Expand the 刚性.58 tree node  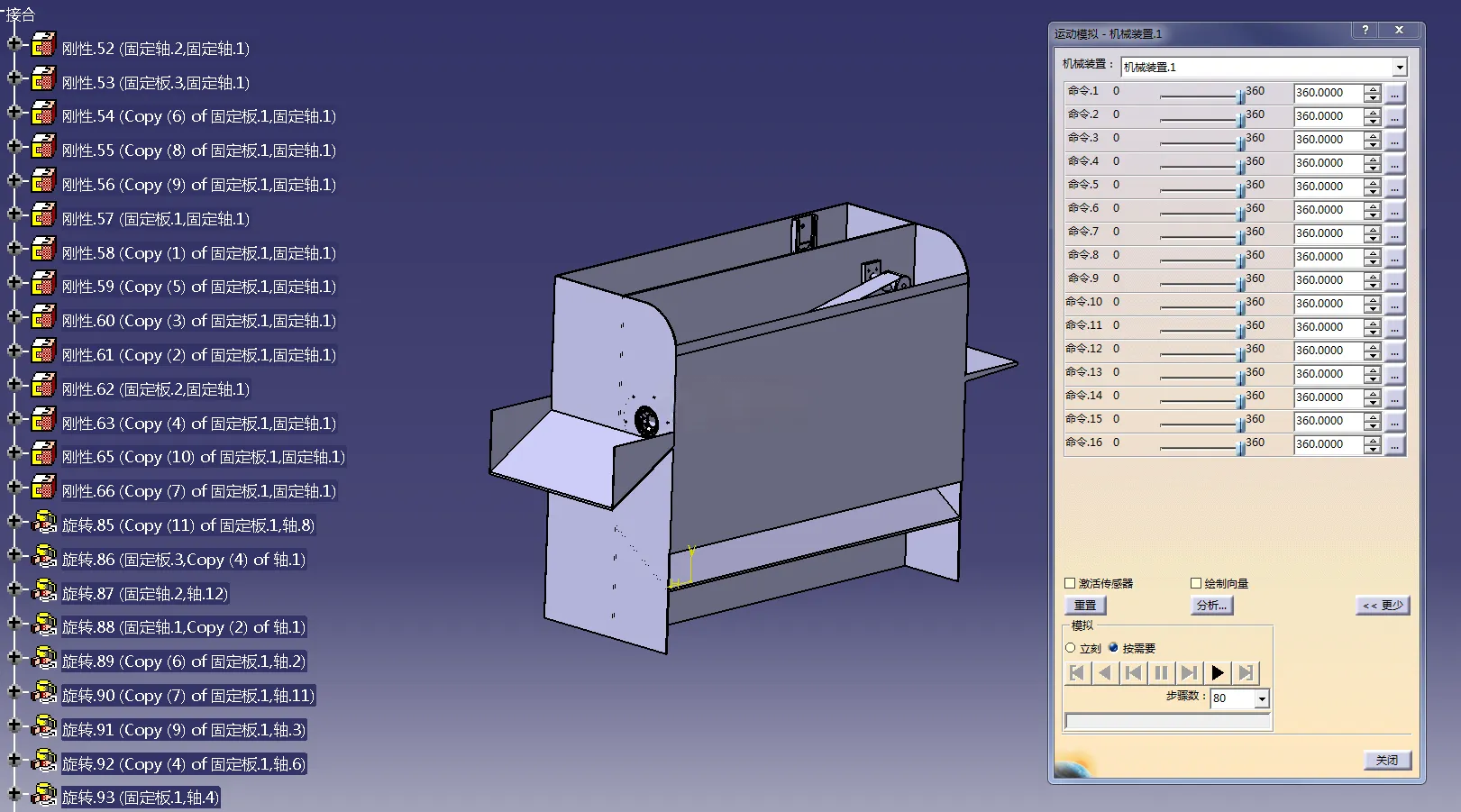pos(14,248)
